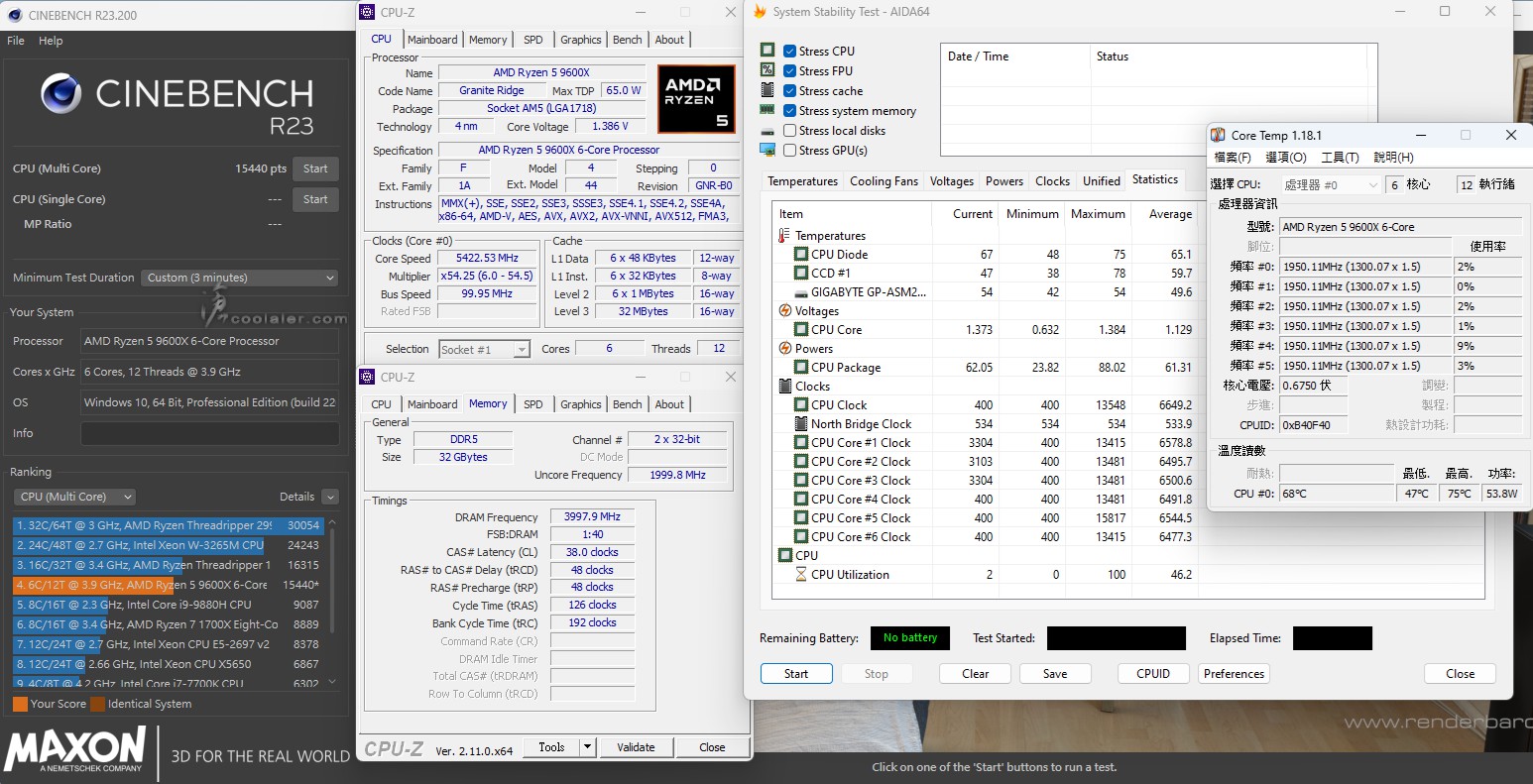
Task: Expand the Details chevron in Ranking
Action: pyautogui.click(x=330, y=497)
